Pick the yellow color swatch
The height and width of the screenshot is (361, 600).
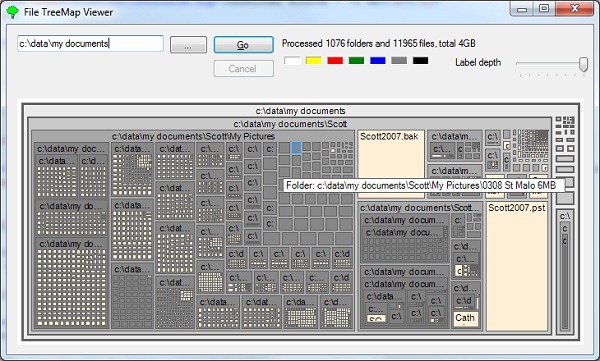(x=313, y=60)
